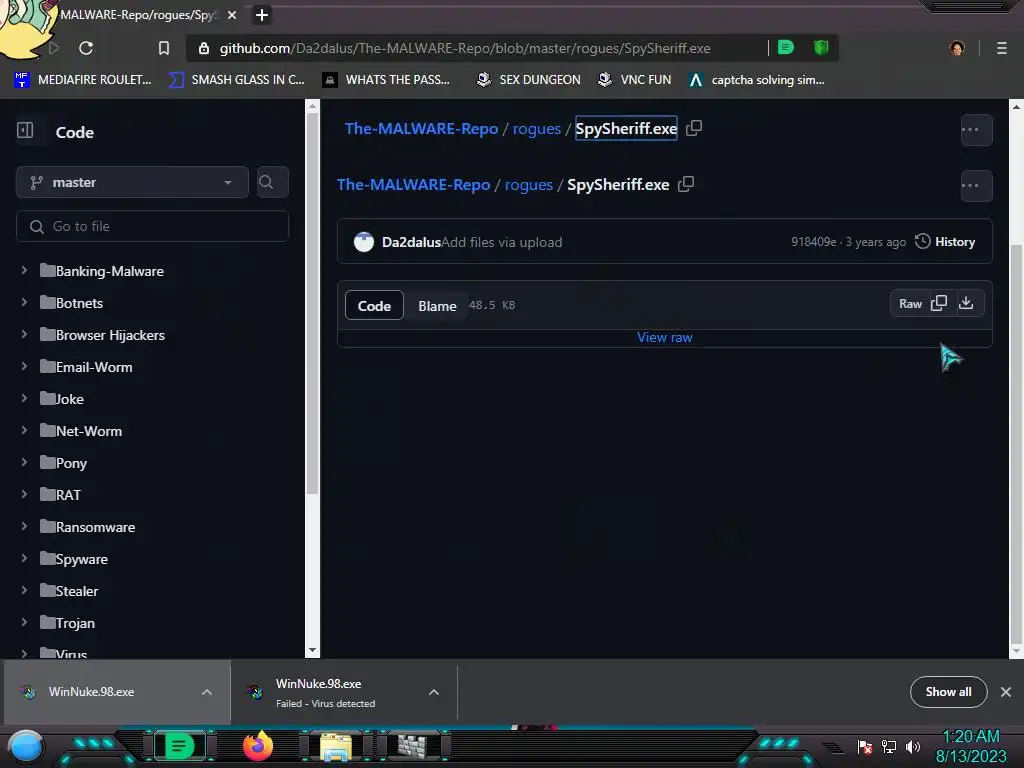
Task: Click the Raw button
Action: [x=910, y=304]
